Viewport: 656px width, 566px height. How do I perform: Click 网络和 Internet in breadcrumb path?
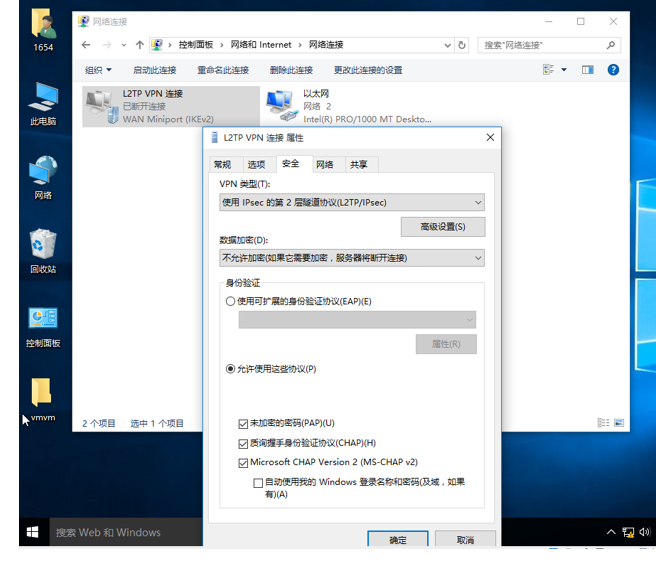point(261,45)
